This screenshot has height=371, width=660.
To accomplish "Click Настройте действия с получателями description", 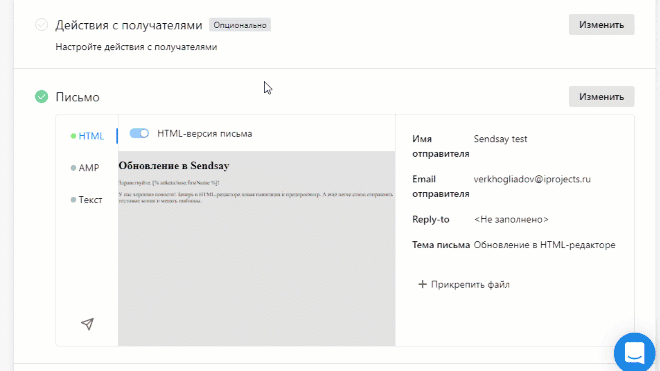I will pyautogui.click(x=136, y=47).
